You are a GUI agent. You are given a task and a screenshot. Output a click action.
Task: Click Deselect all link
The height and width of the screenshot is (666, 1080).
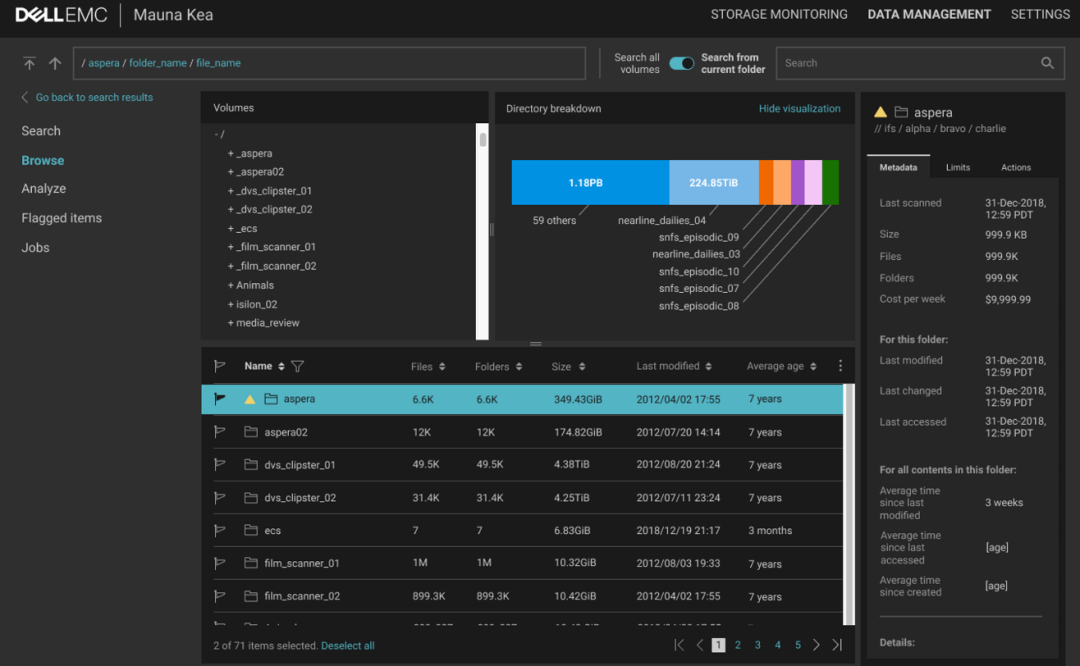pyautogui.click(x=347, y=646)
